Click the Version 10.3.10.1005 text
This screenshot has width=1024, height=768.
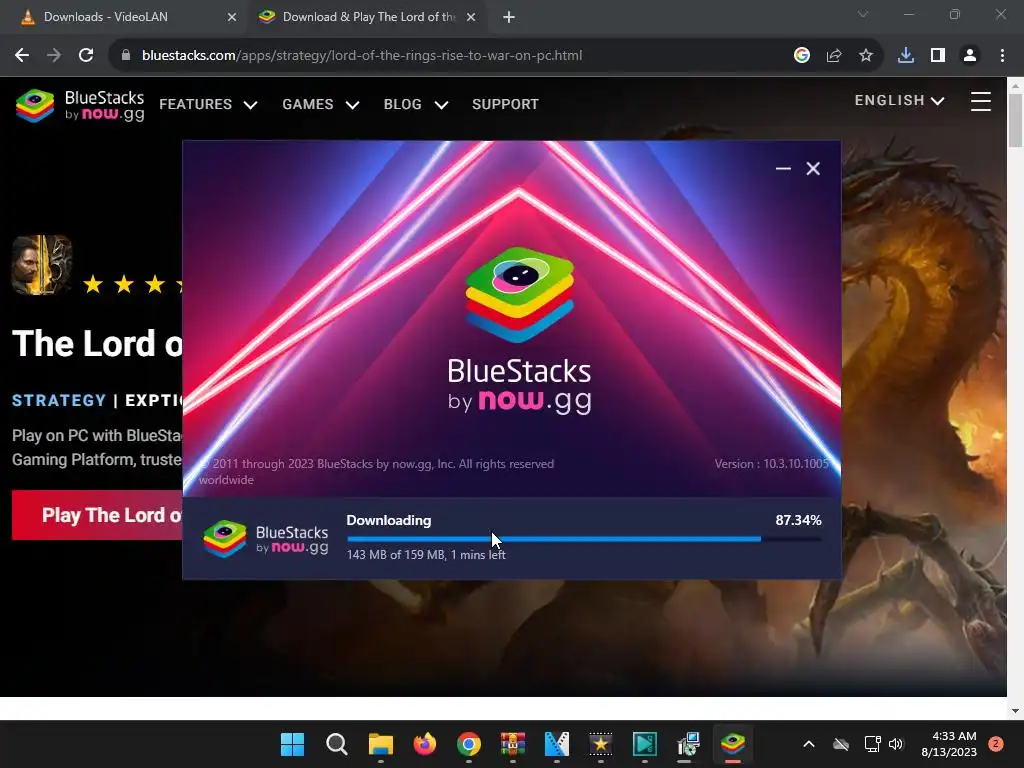pos(771,464)
